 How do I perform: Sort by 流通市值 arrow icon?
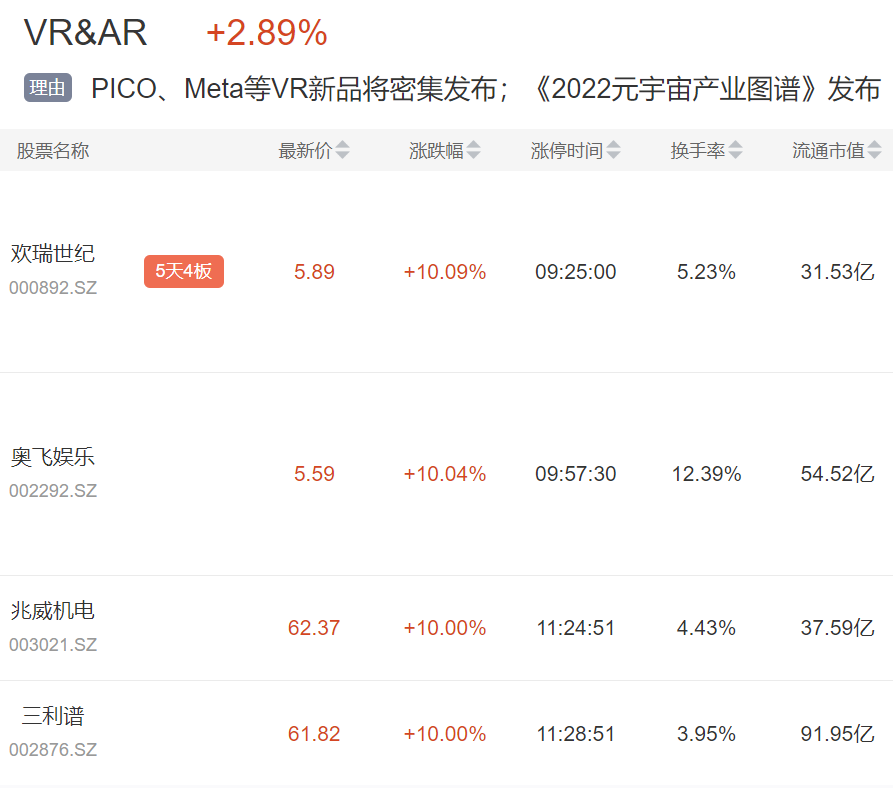tap(874, 151)
